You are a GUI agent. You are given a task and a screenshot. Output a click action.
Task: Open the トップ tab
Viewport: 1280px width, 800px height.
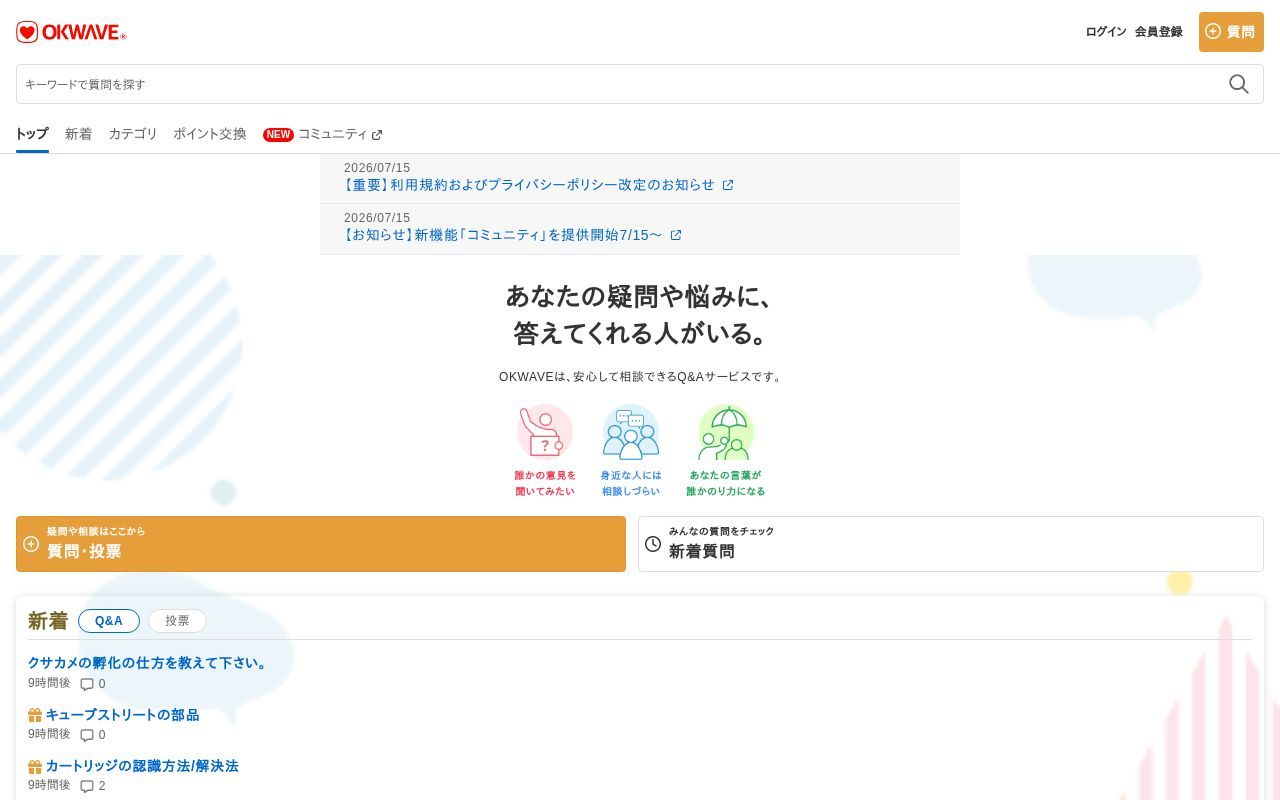(x=32, y=134)
